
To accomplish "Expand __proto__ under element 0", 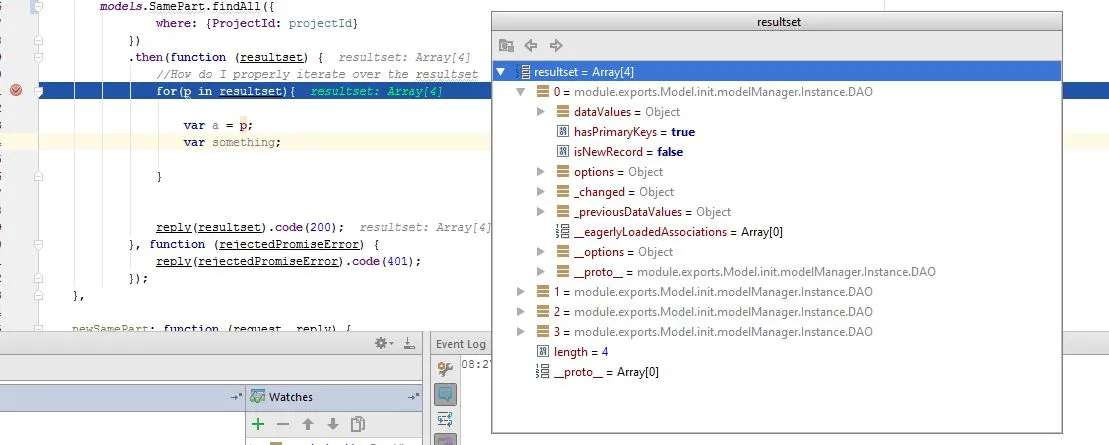I will tap(540, 272).
